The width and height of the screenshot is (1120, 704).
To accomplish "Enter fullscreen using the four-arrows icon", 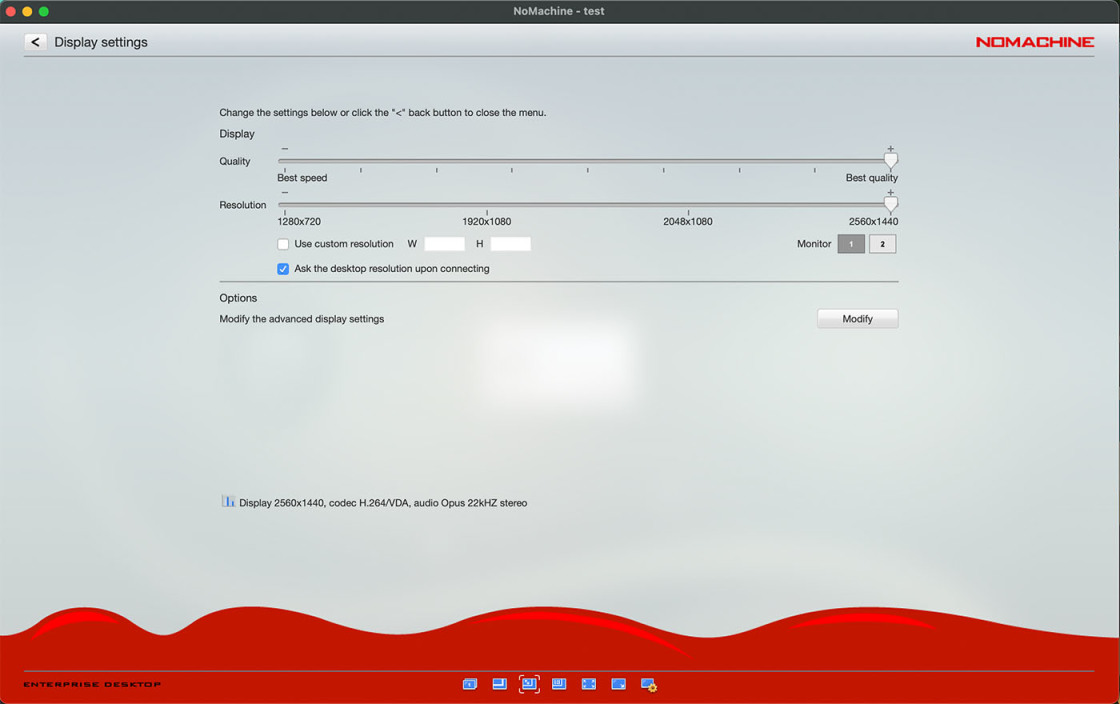I will [x=589, y=684].
